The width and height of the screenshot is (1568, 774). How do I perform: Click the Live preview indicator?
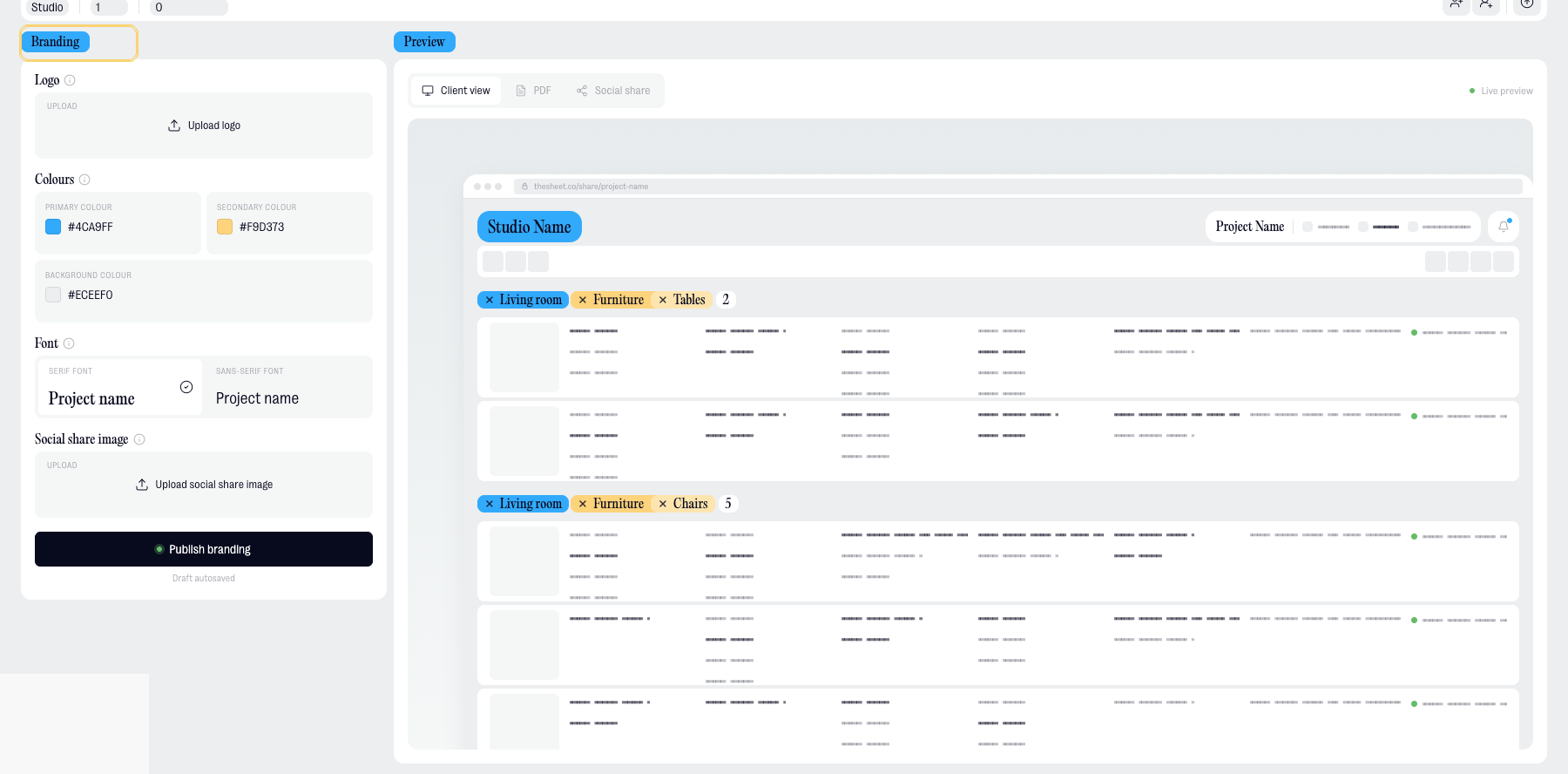coord(1501,91)
